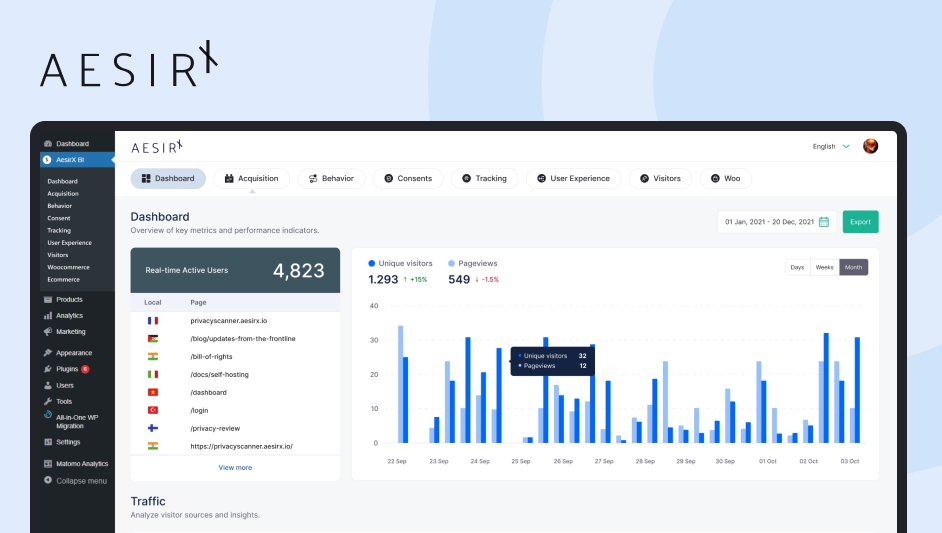
Task: Click the Plugins plug icon
Action: [47, 369]
